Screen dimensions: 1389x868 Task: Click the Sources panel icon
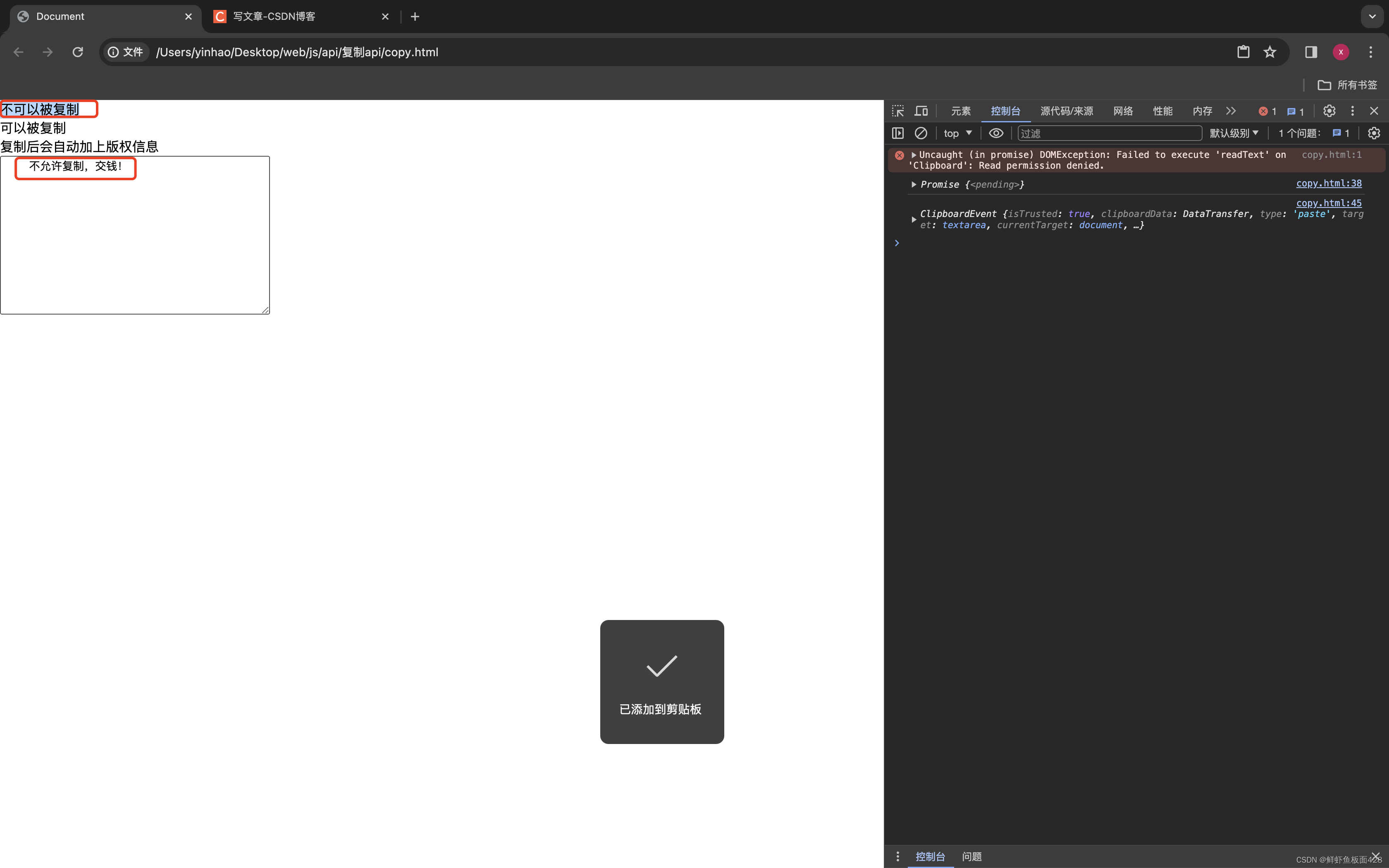[x=1067, y=111]
